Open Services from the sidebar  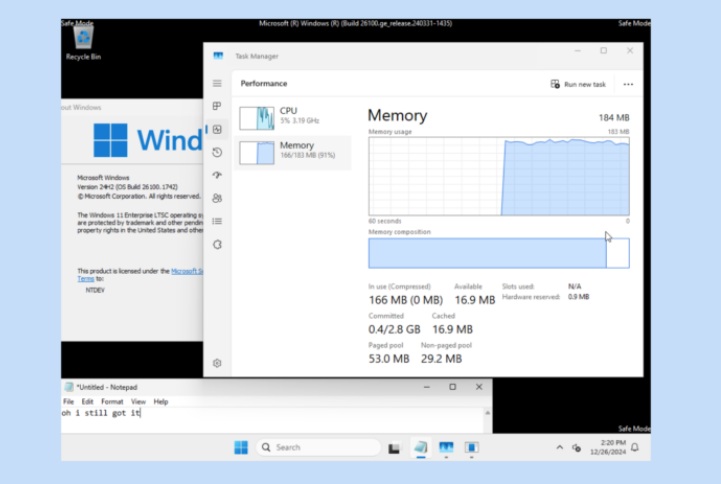point(217,245)
